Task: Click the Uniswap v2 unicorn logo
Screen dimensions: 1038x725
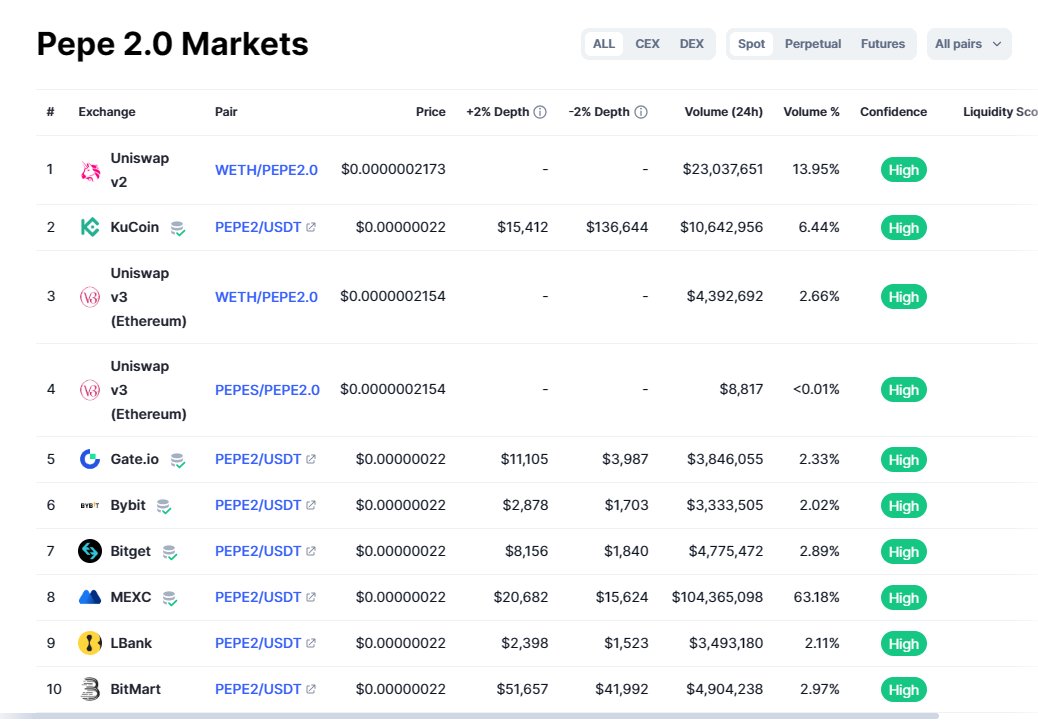Action: [x=90, y=171]
